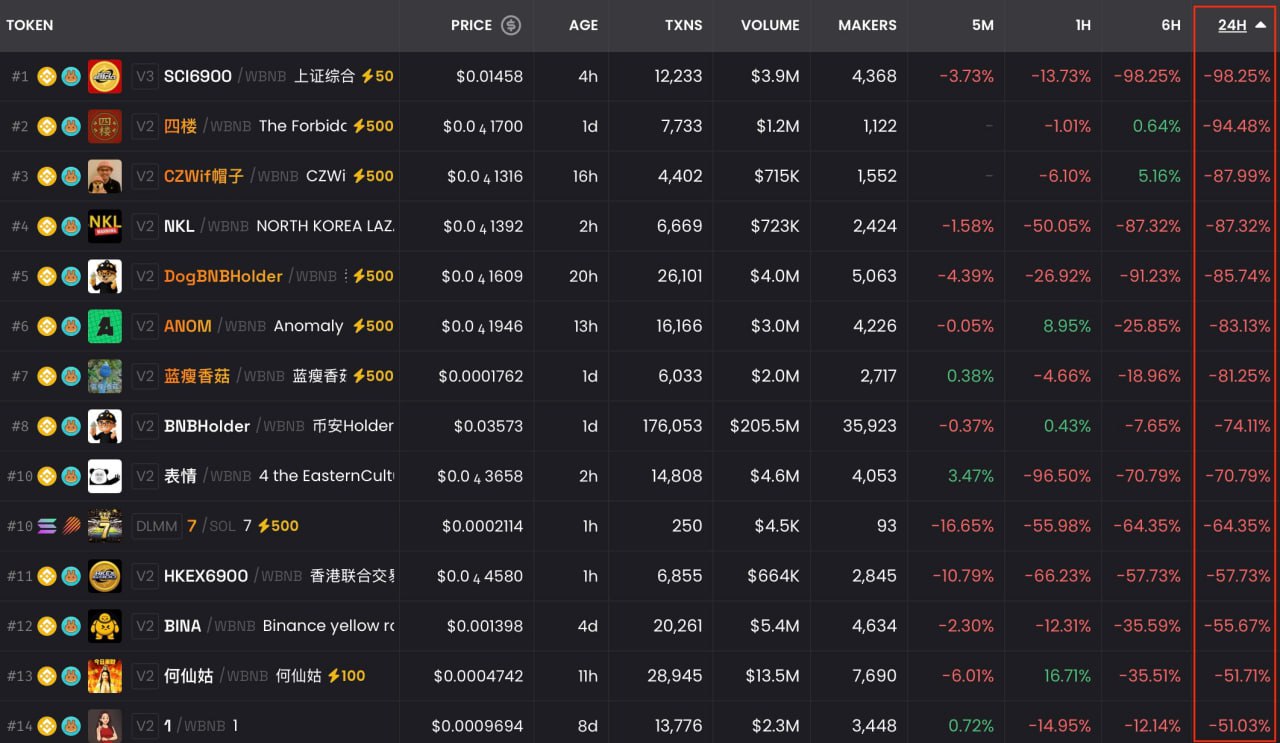Image resolution: width=1280 pixels, height=743 pixels.
Task: Sort the table by MAKERS column
Action: pyautogui.click(x=866, y=25)
